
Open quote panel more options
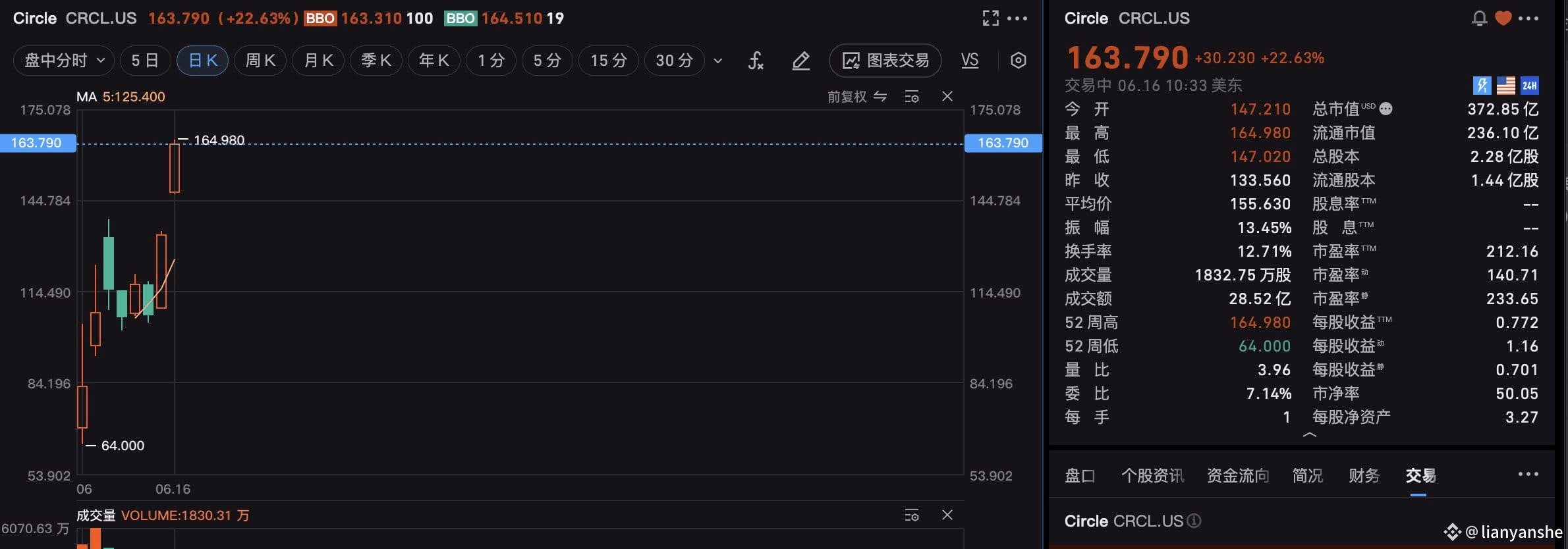[1528, 18]
